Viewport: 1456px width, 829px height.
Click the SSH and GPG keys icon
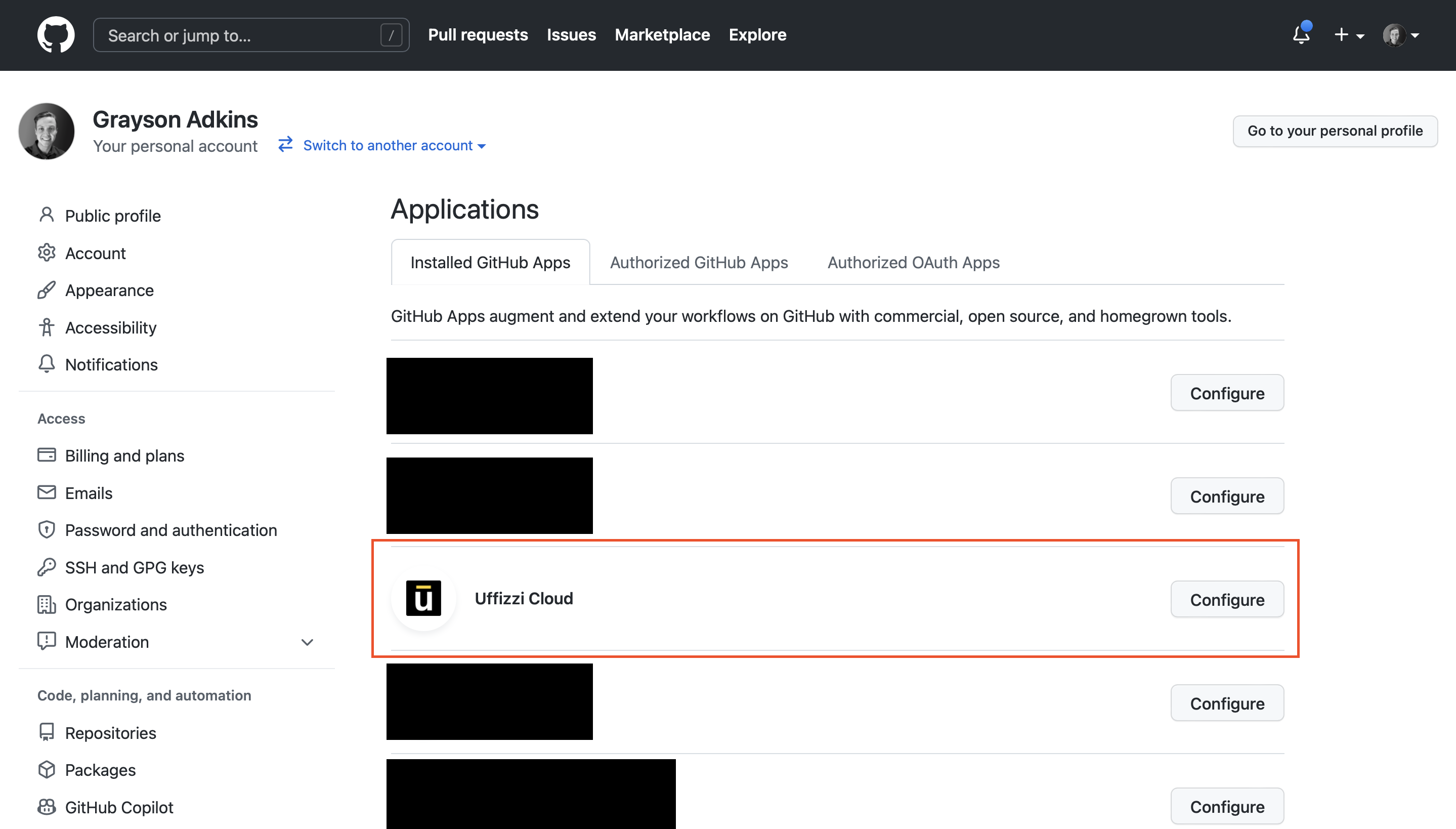point(46,567)
